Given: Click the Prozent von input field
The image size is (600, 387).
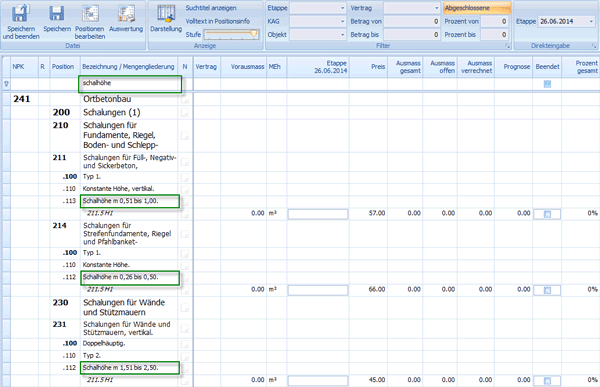Looking at the screenshot, I should (494, 21).
